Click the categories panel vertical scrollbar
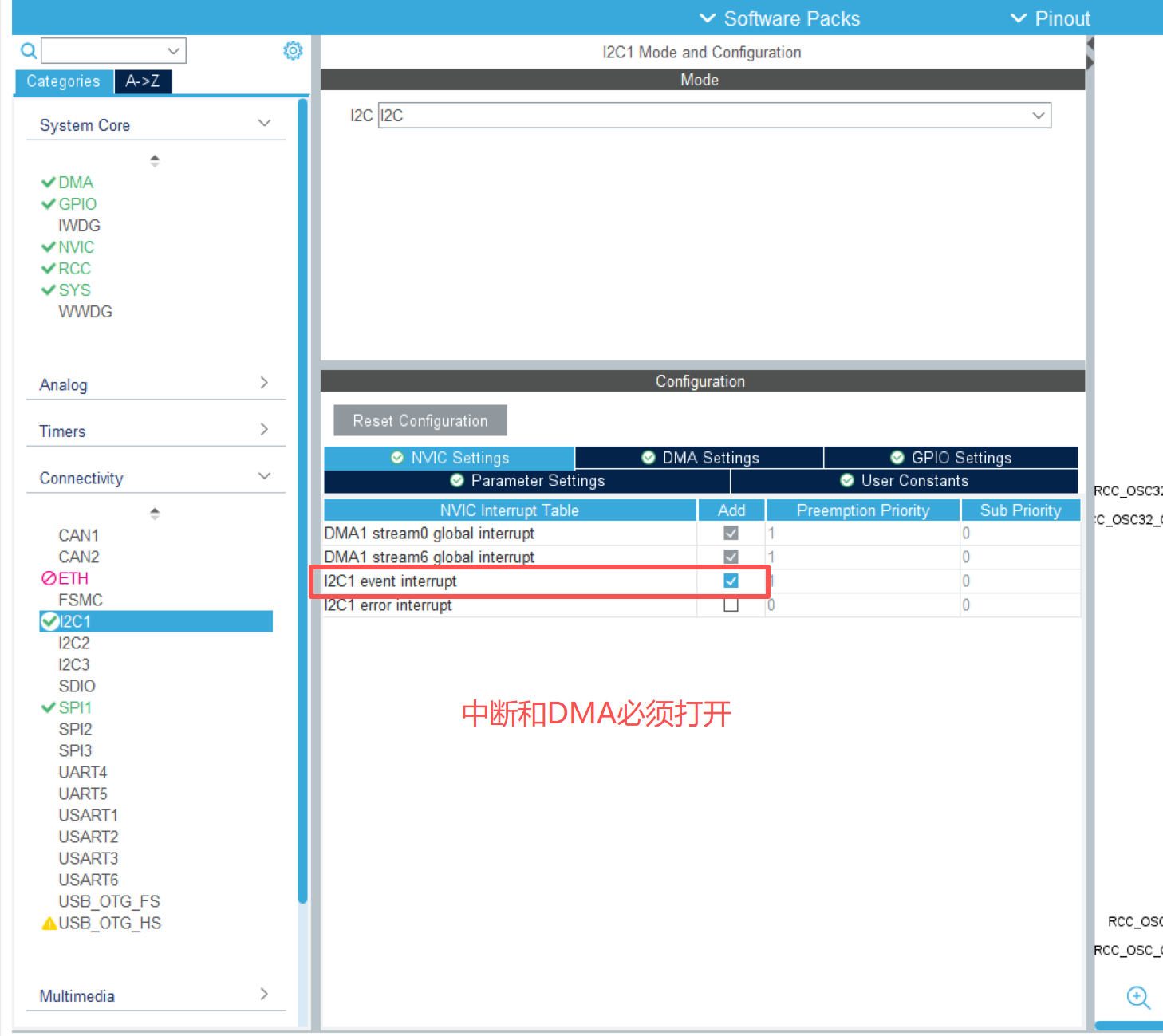 (x=302, y=501)
